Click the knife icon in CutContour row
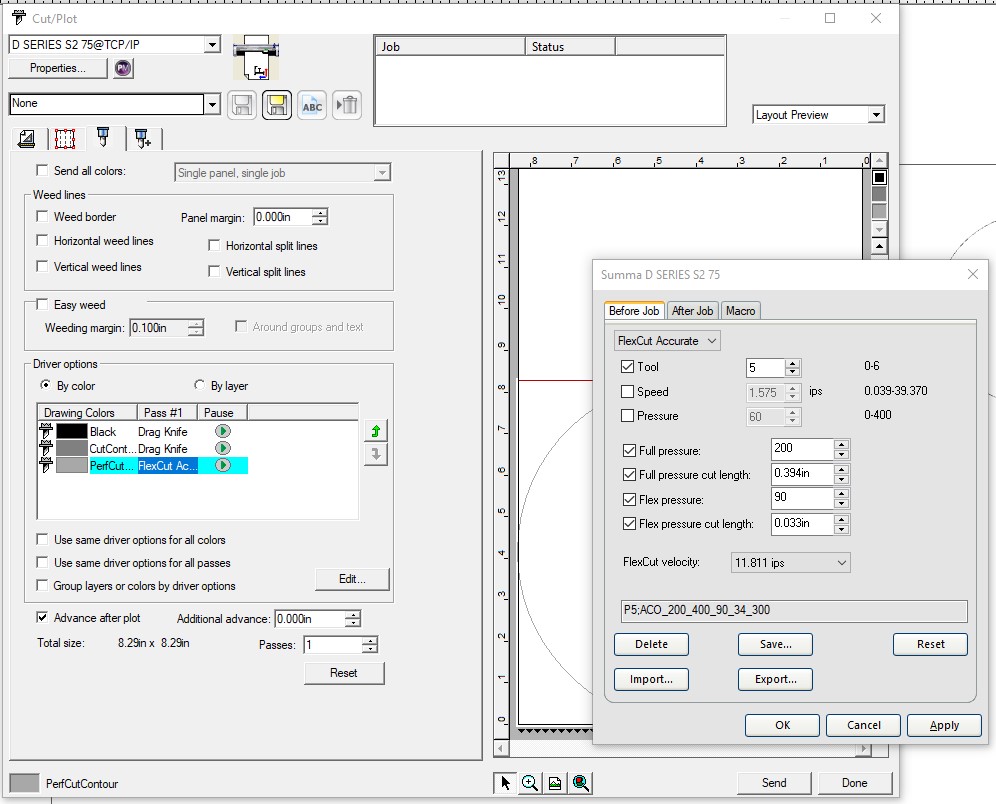The height and width of the screenshot is (804, 996). [46, 448]
